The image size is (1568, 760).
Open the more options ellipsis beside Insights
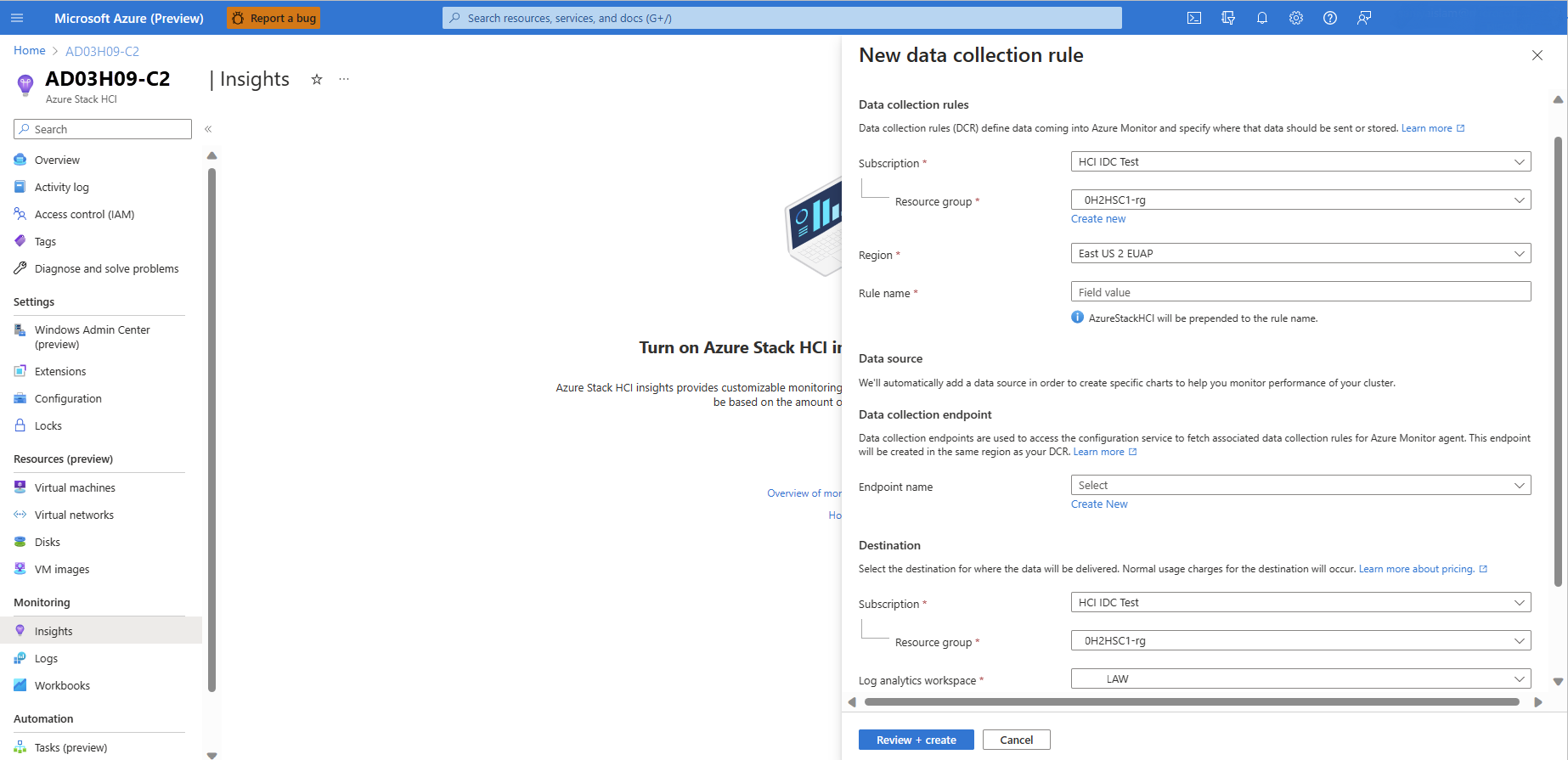tap(344, 79)
